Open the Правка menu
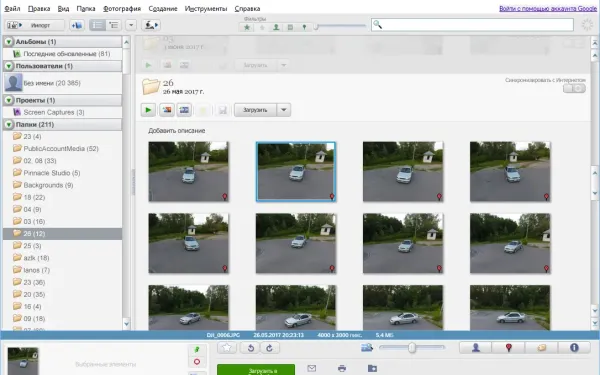The height and width of the screenshot is (375, 600). pyautogui.click(x=39, y=8)
